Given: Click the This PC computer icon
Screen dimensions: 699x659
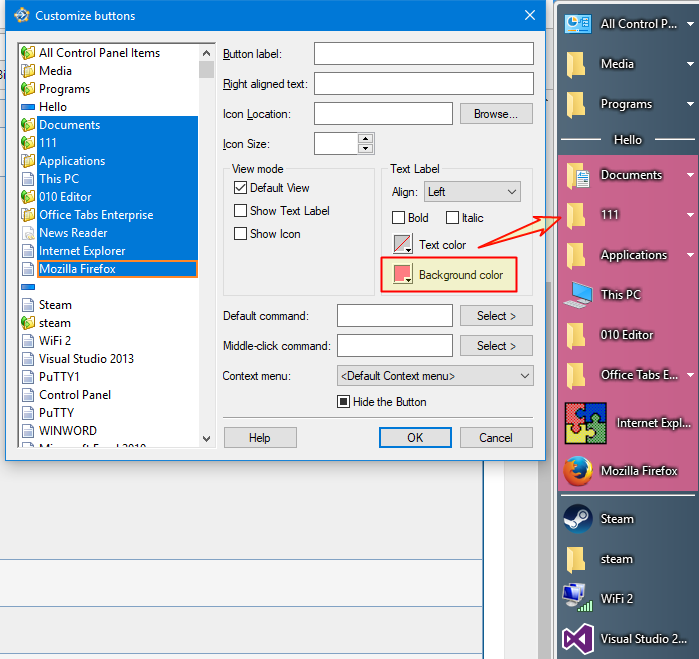Looking at the screenshot, I should (x=577, y=295).
